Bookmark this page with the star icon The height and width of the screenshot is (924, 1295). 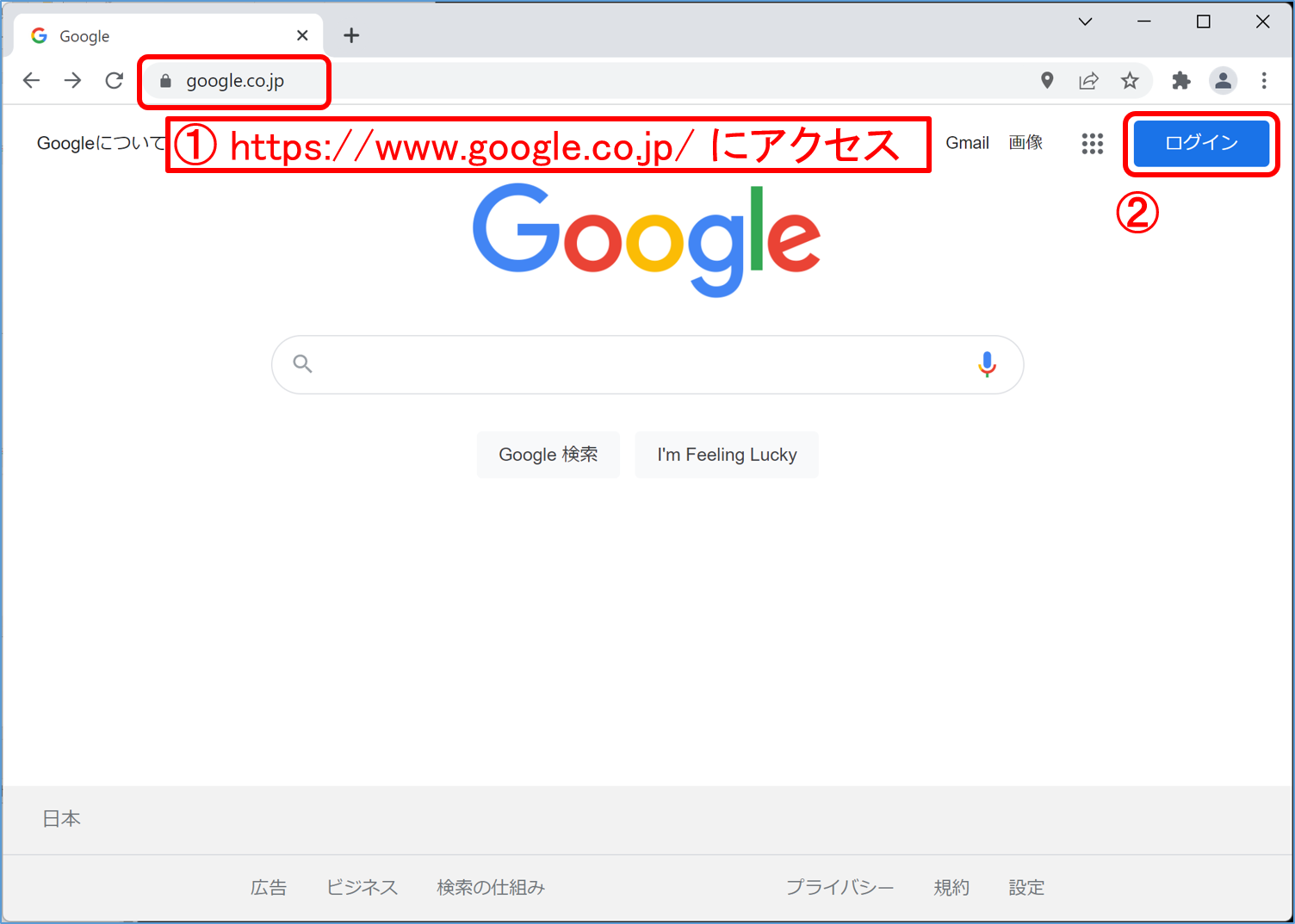(1130, 80)
